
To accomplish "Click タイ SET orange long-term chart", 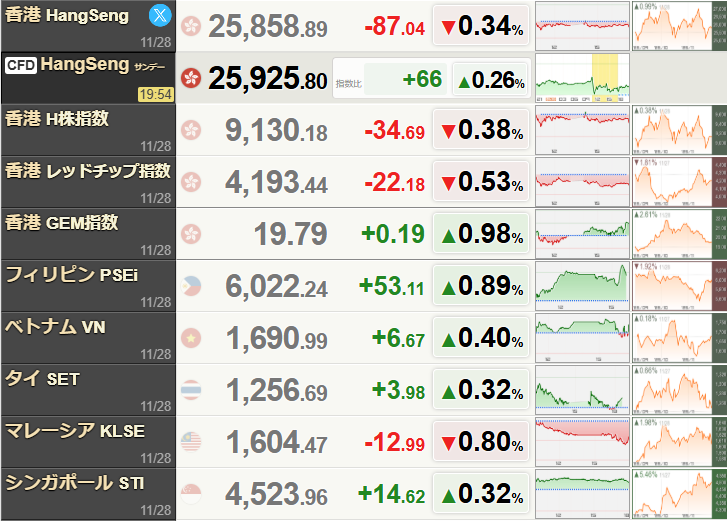I will [679, 390].
